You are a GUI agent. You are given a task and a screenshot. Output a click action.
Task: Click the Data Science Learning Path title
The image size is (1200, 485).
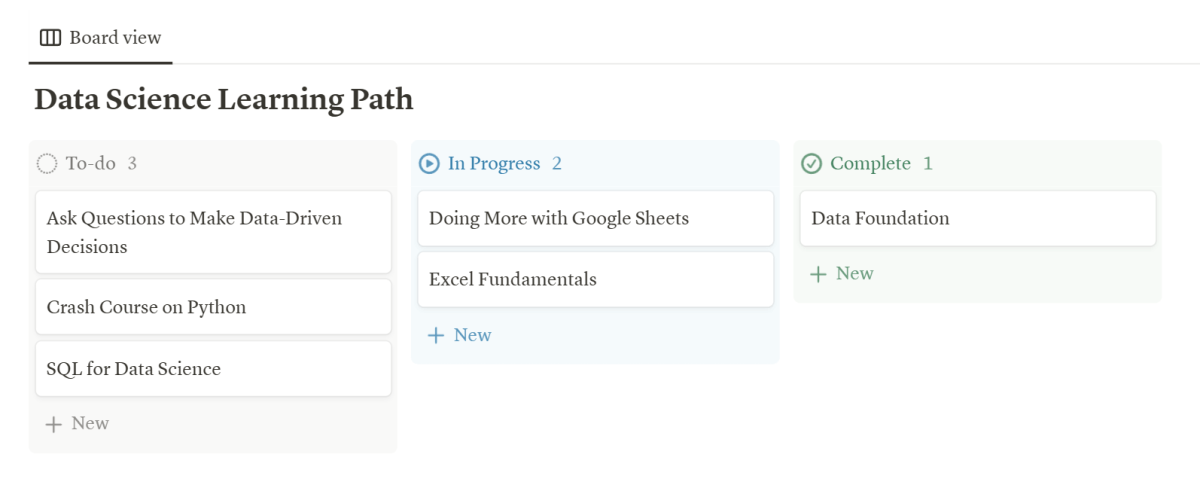click(x=223, y=100)
